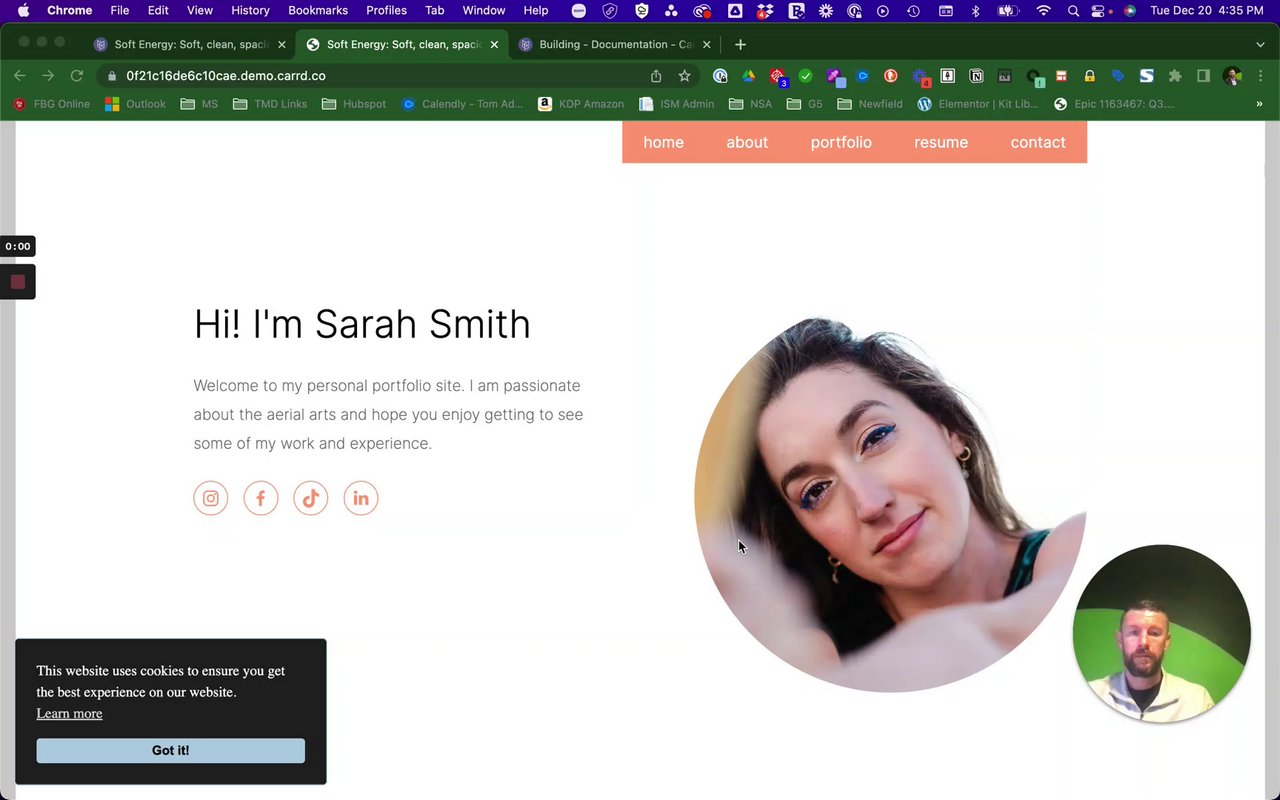Go to the about nav item

(x=747, y=142)
